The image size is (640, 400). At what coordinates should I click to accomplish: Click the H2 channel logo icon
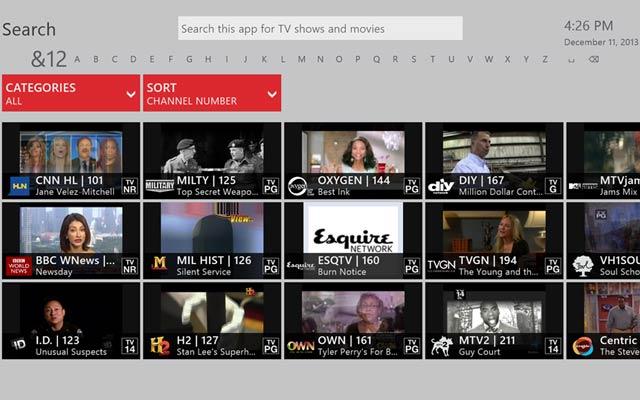160,345
